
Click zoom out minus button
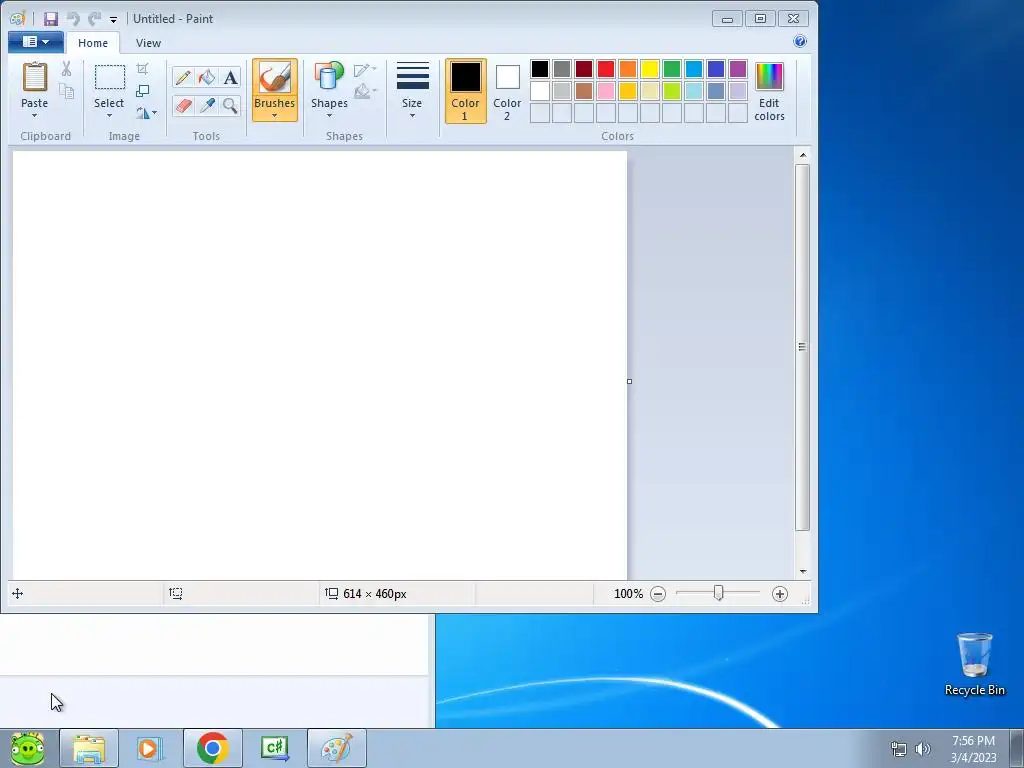click(658, 594)
